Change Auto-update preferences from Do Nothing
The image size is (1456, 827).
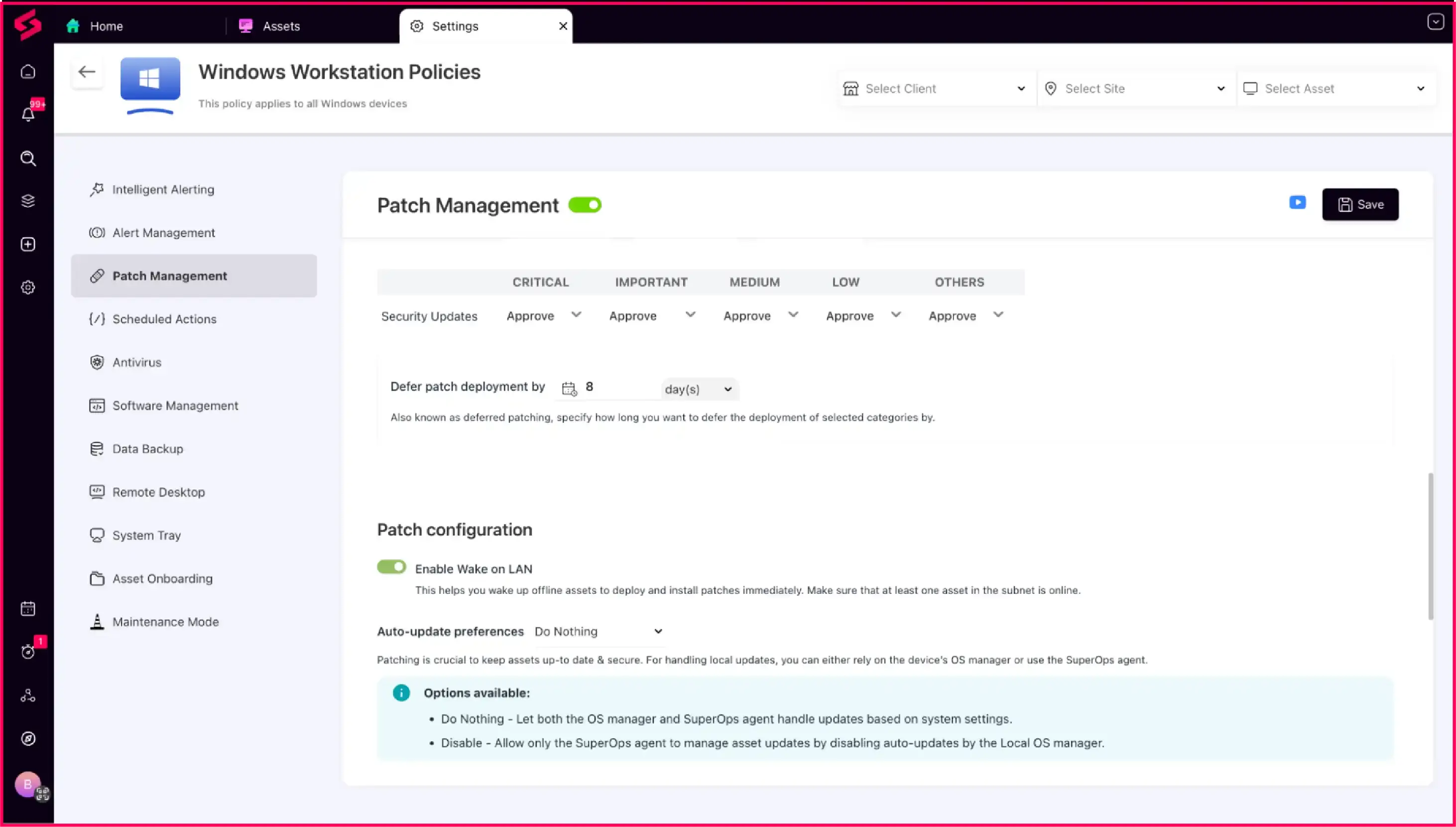pos(599,631)
